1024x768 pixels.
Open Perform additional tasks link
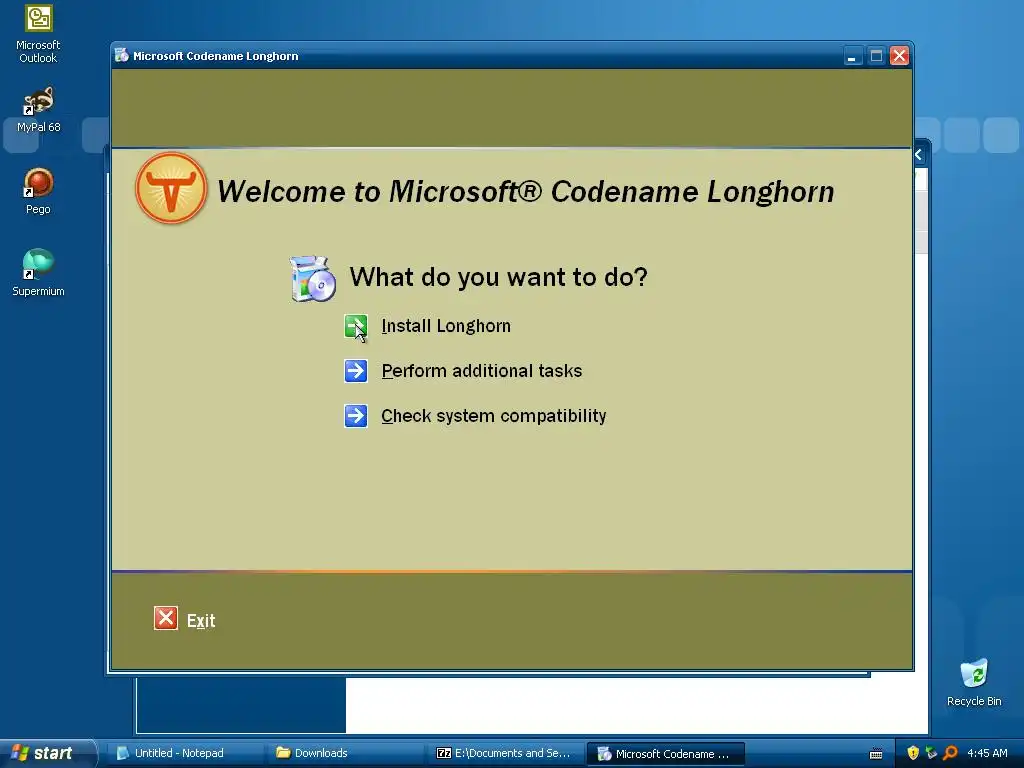[x=481, y=371]
